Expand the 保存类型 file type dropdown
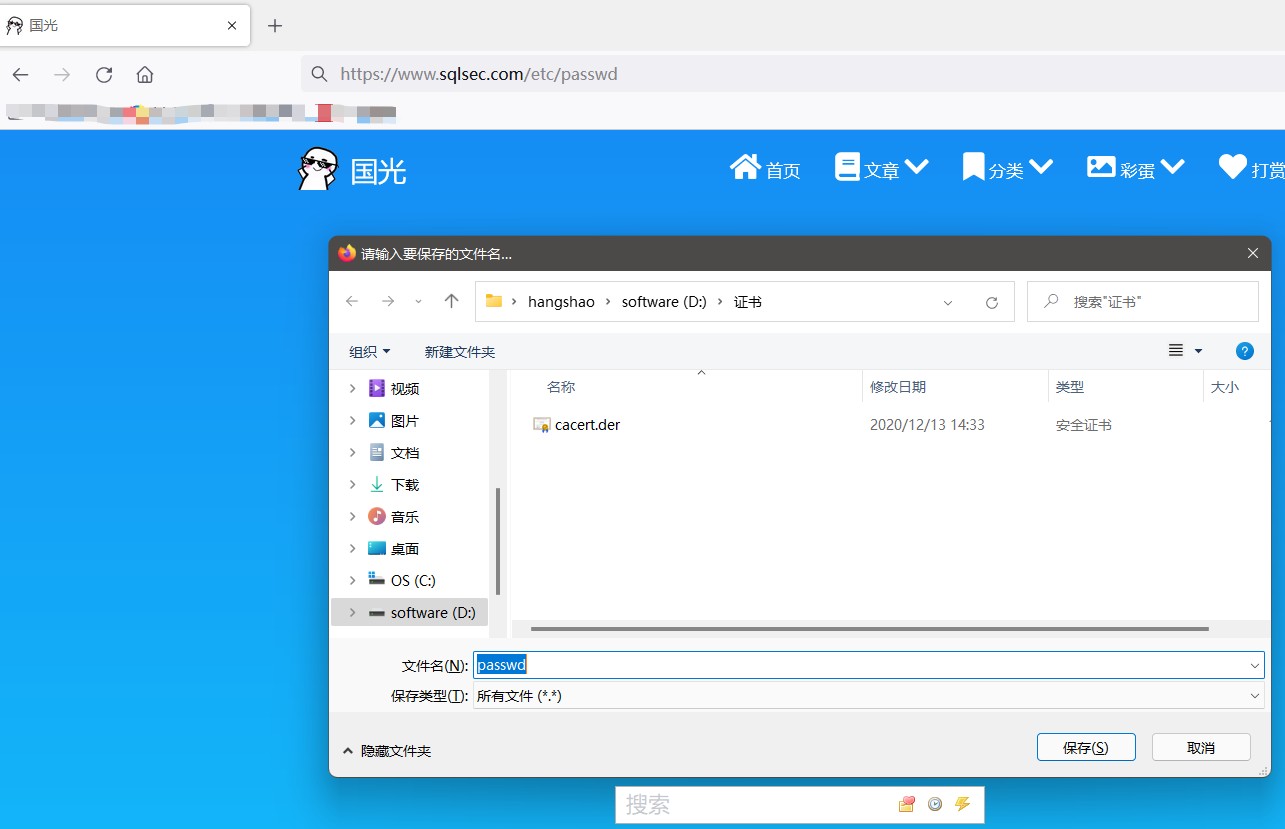1285x829 pixels. pyautogui.click(x=1255, y=695)
